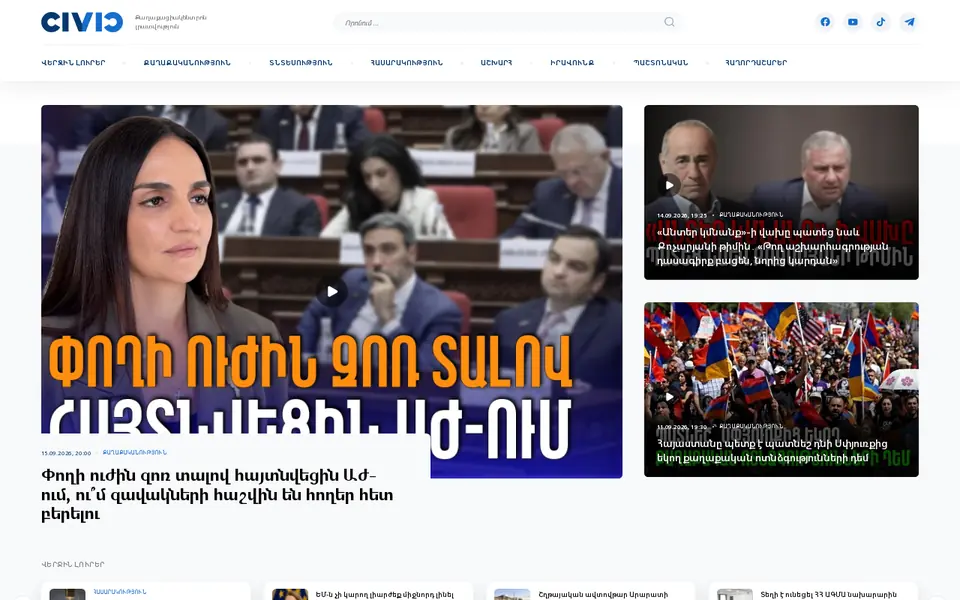Open the ՔԱՂԱՔԱԿԱՆՈՒԹՅՈՒՆ menu item
The height and width of the screenshot is (600, 960).
click(187, 62)
